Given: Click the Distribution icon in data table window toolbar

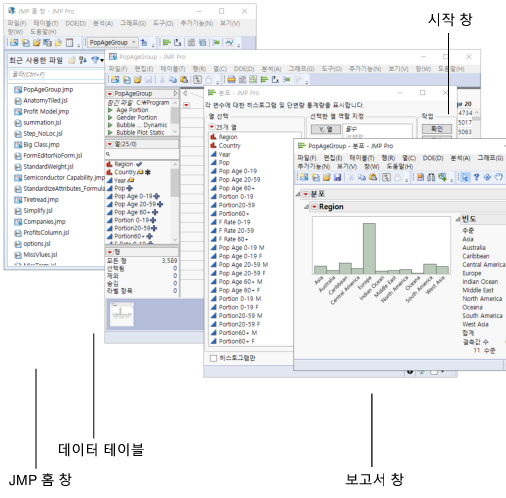Looking at the screenshot, I should [x=264, y=79].
